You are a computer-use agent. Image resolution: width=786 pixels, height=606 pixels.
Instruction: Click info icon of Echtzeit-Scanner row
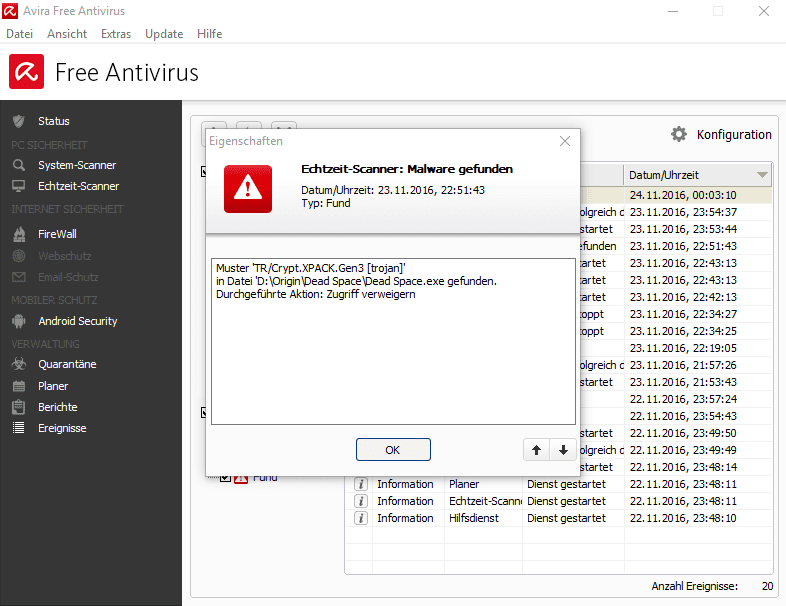361,501
